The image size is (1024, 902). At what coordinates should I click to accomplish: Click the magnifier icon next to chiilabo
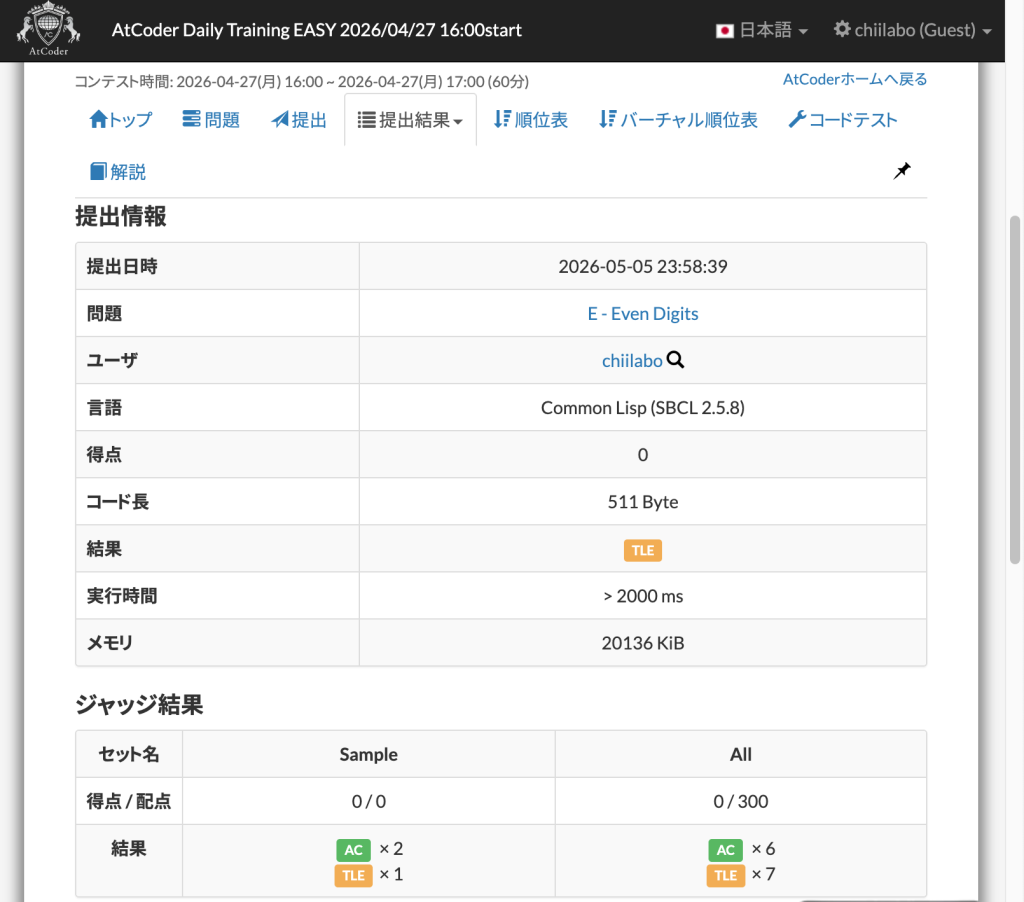[675, 360]
